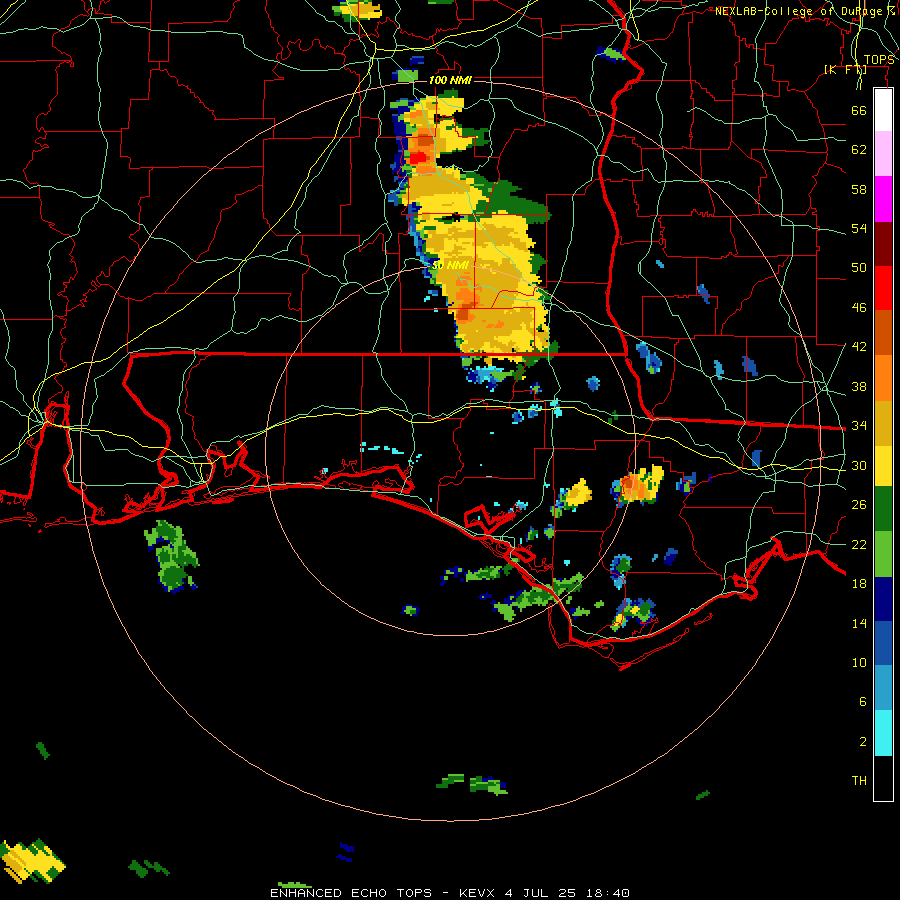
Task: Pick the navy blue legend swatch
Action: coord(883,599)
